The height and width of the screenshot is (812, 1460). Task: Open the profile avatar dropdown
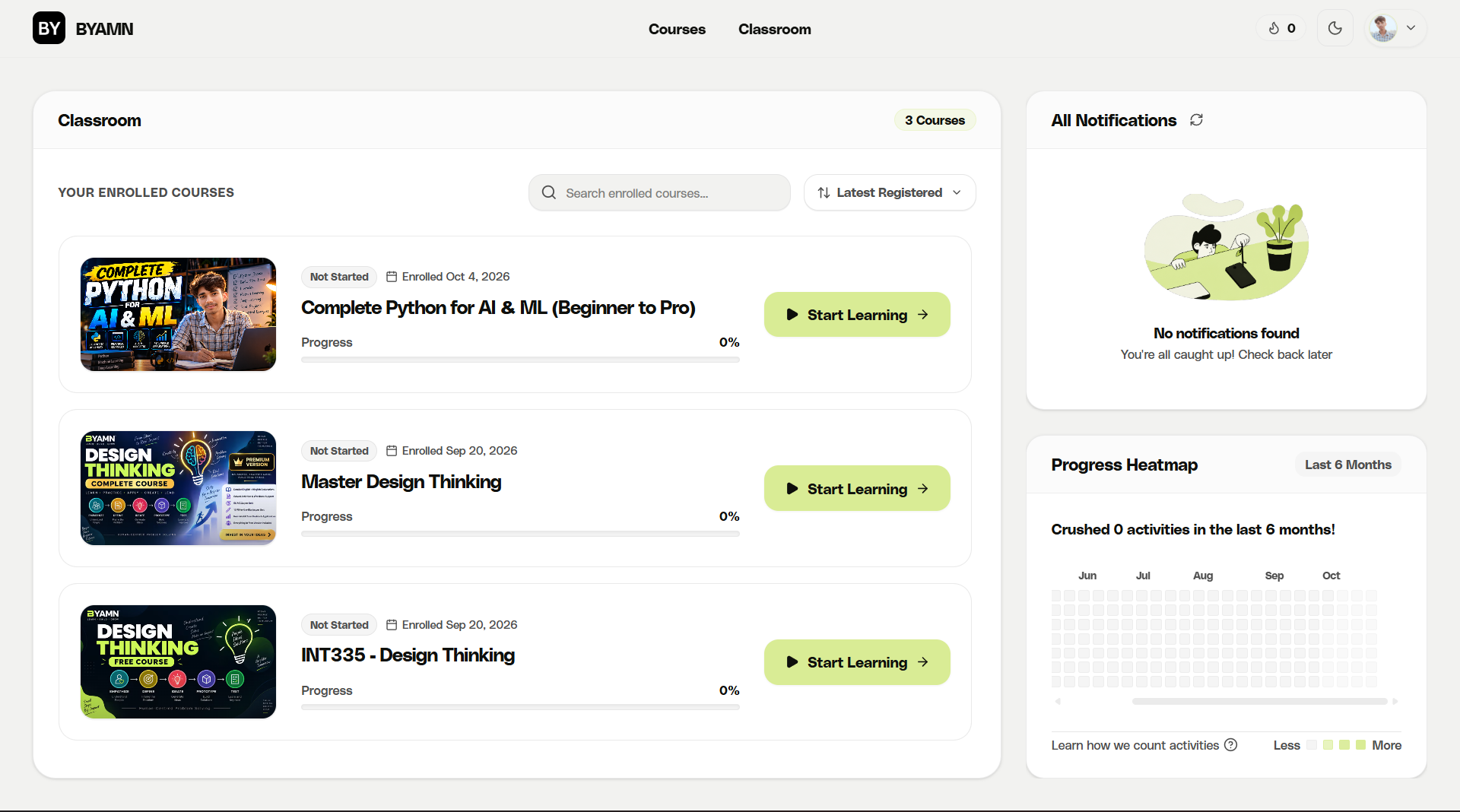[1395, 28]
